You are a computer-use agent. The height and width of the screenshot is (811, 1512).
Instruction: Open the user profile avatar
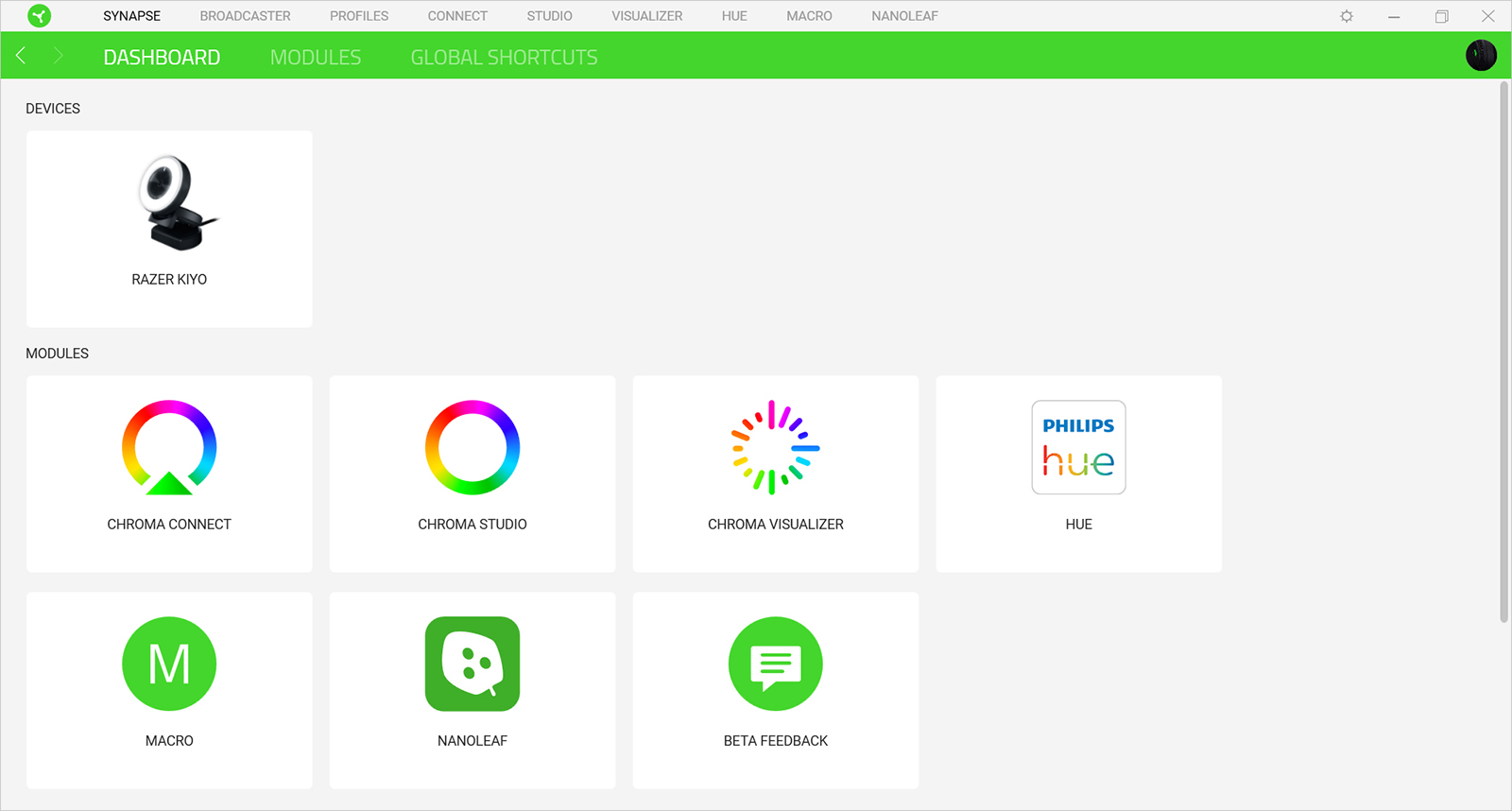tap(1481, 56)
